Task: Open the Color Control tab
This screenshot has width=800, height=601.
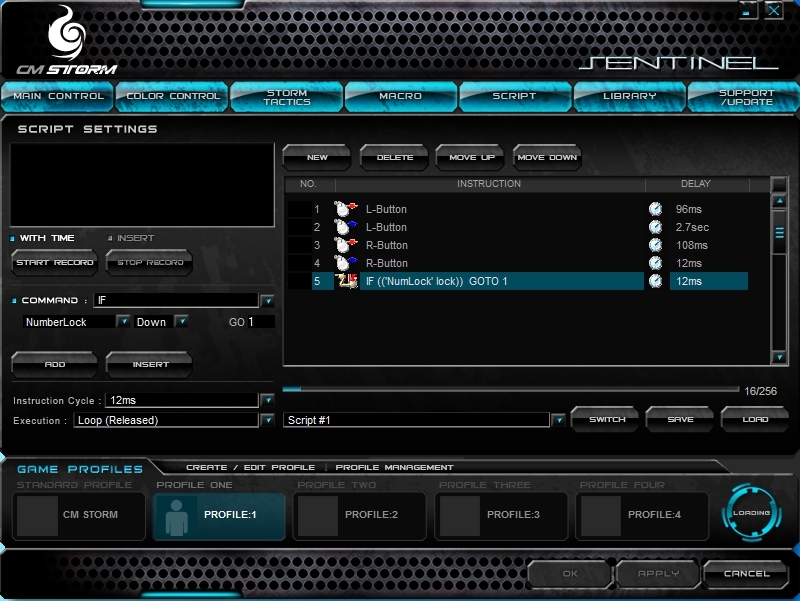Action: pyautogui.click(x=172, y=96)
